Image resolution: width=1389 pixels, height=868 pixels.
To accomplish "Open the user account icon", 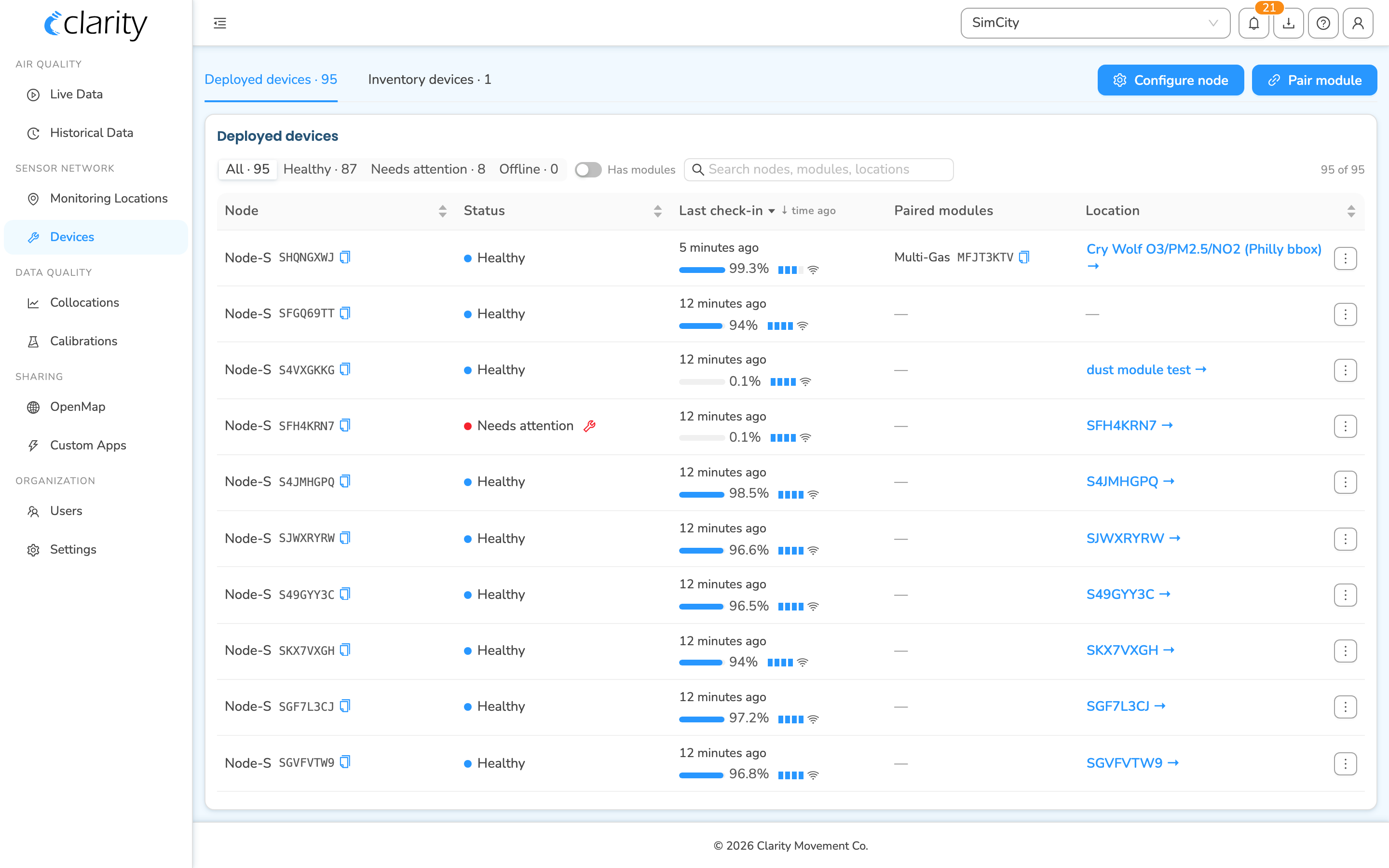I will click(x=1358, y=23).
